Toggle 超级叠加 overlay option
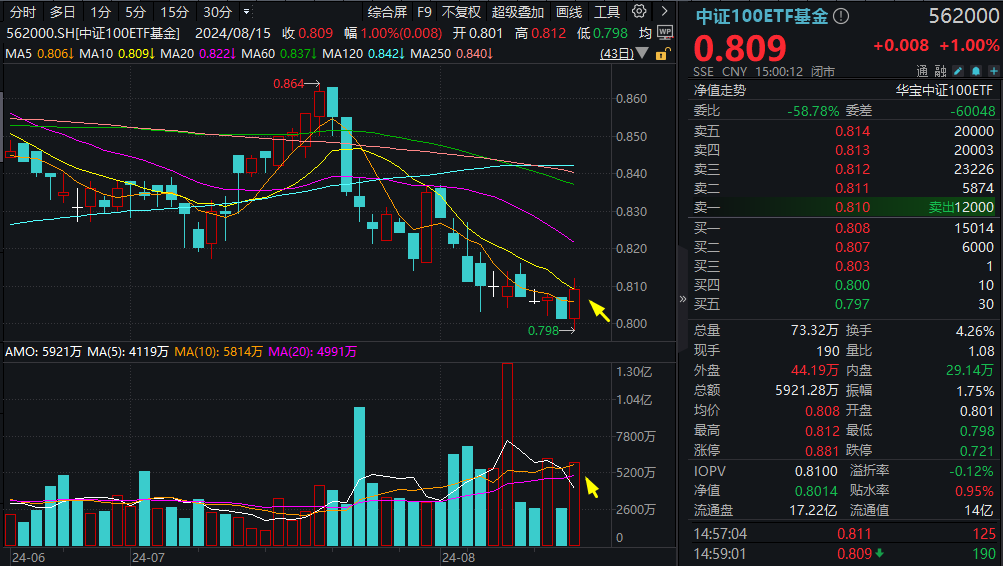The width and height of the screenshot is (1003, 566). coord(517,12)
